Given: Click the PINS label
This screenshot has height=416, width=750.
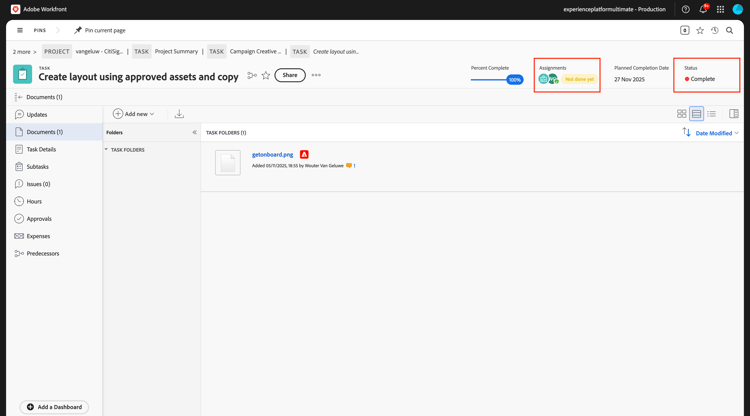Looking at the screenshot, I should (x=40, y=30).
